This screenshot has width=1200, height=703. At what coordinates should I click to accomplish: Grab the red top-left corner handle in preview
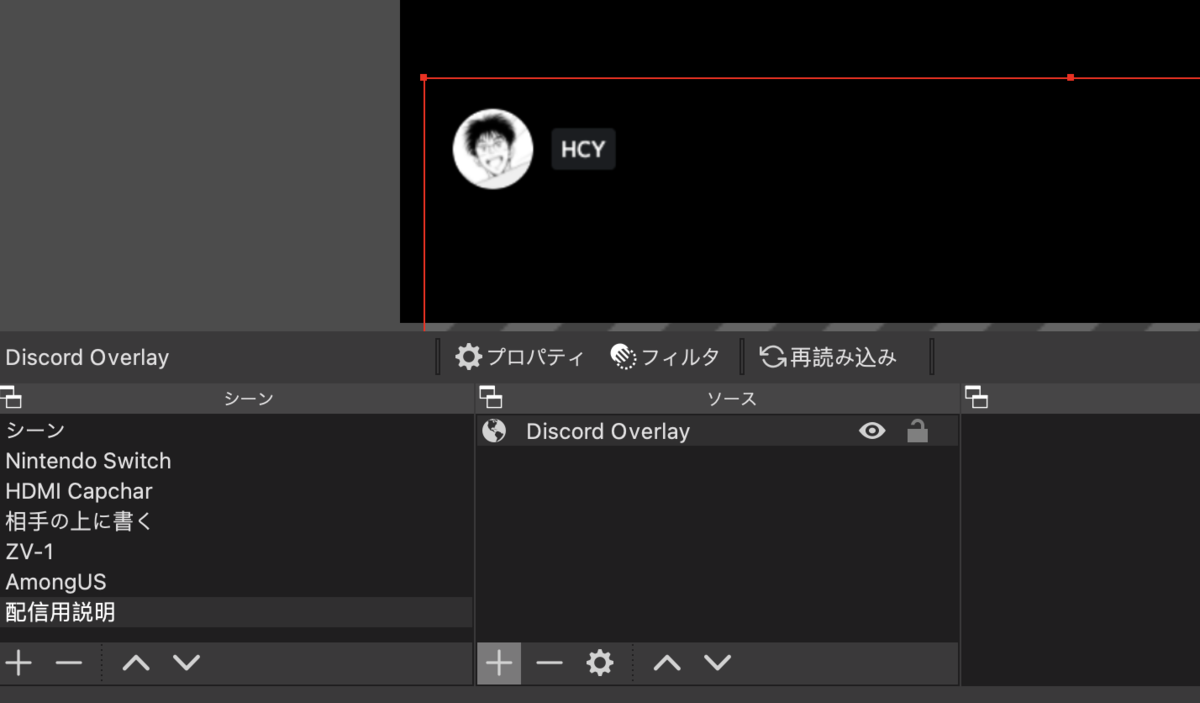(424, 77)
